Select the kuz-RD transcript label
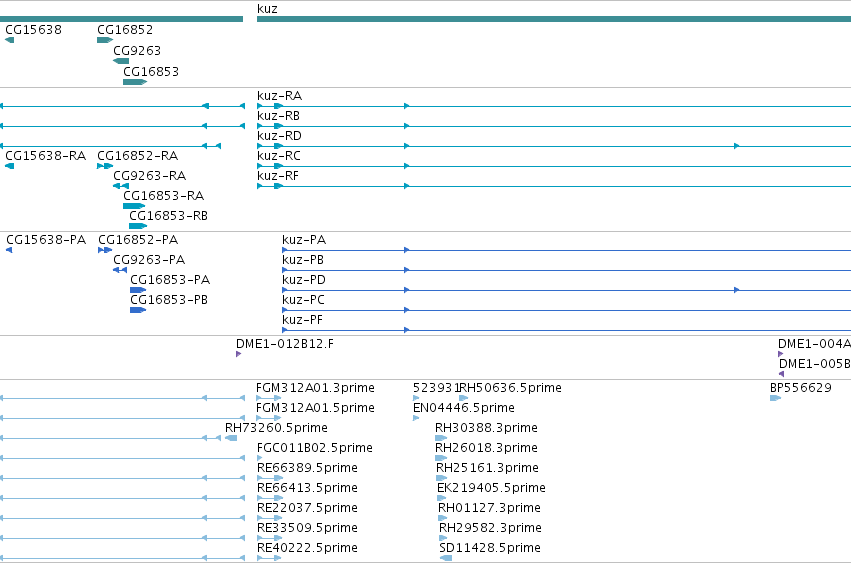Viewport: 851px width, 563px height. click(x=280, y=136)
